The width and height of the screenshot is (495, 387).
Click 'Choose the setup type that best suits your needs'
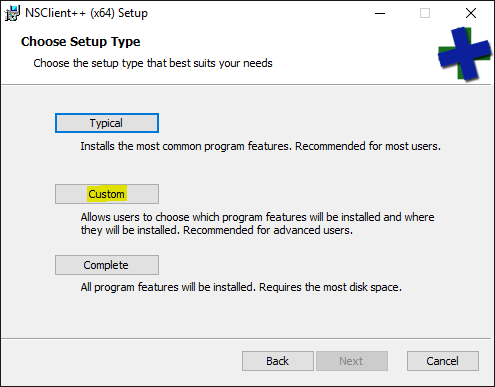pos(153,63)
